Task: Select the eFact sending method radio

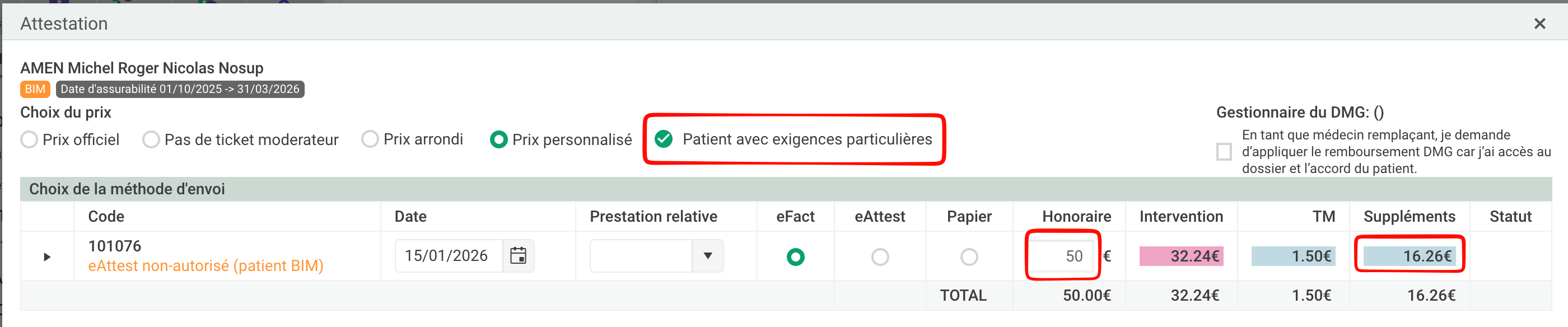Action: pos(795,257)
